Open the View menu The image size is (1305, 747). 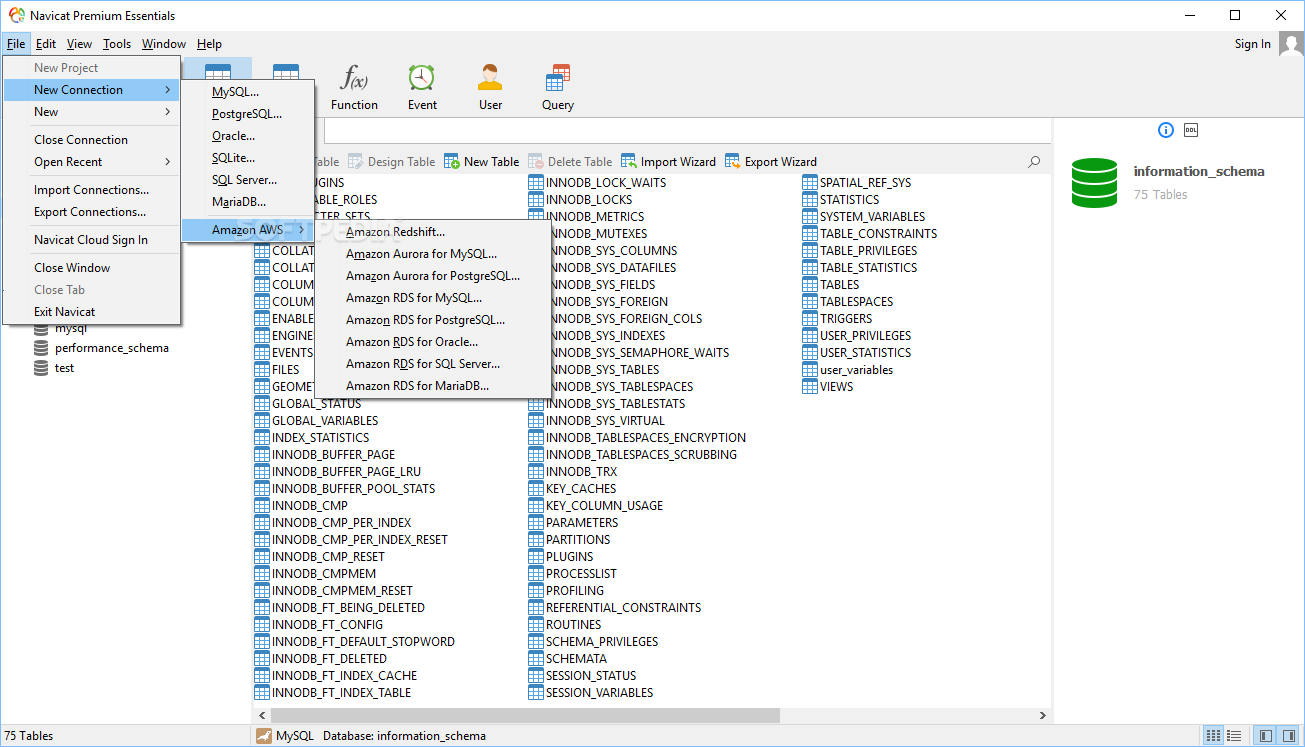(79, 44)
